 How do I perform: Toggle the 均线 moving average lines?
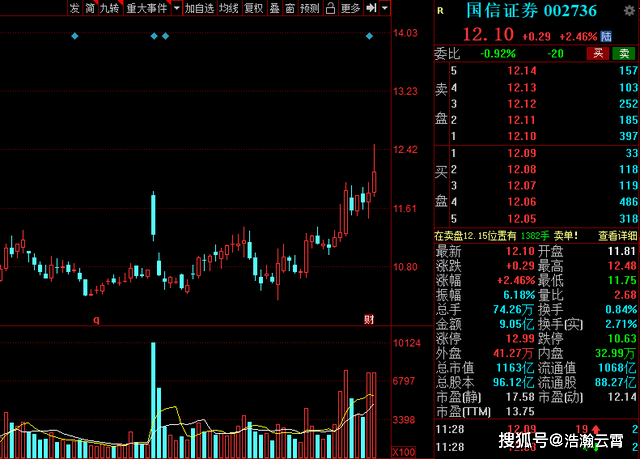[x=229, y=8]
